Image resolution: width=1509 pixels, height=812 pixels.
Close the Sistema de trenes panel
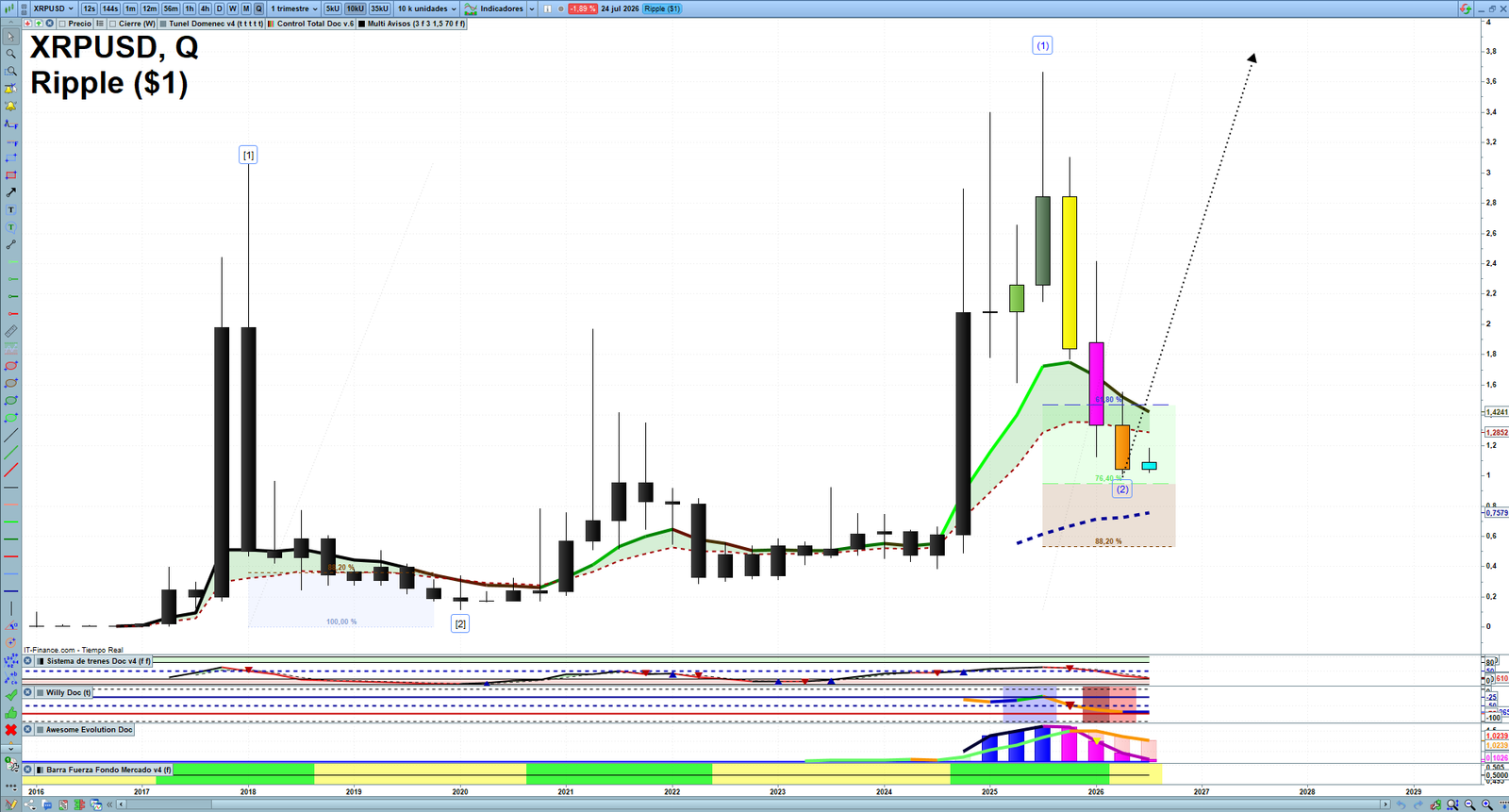coord(27,661)
